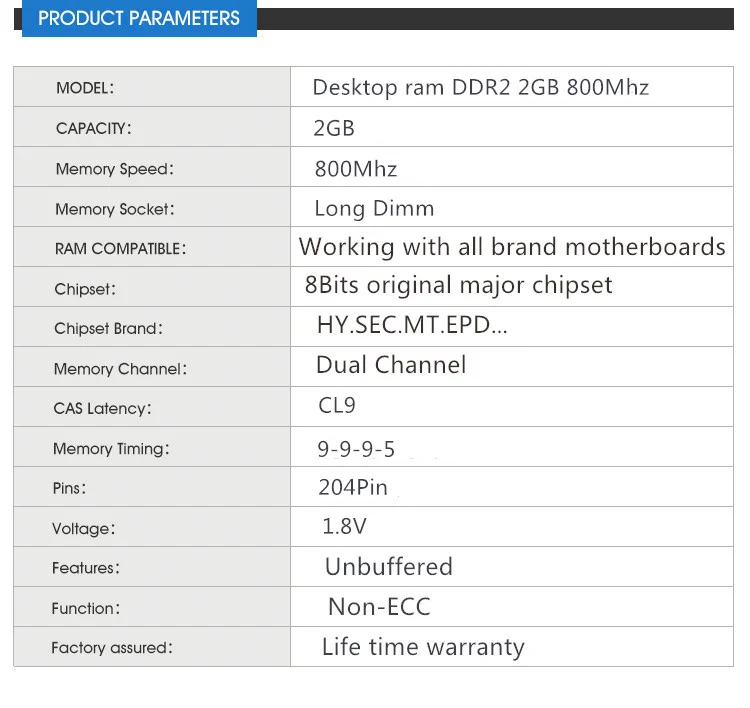Click Working with all brand motherboards text
This screenshot has height=708, width=750.
click(512, 247)
